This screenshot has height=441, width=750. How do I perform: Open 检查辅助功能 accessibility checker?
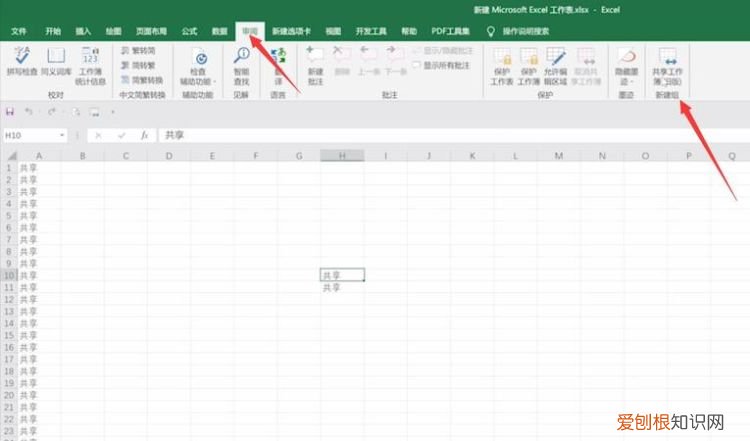198,66
